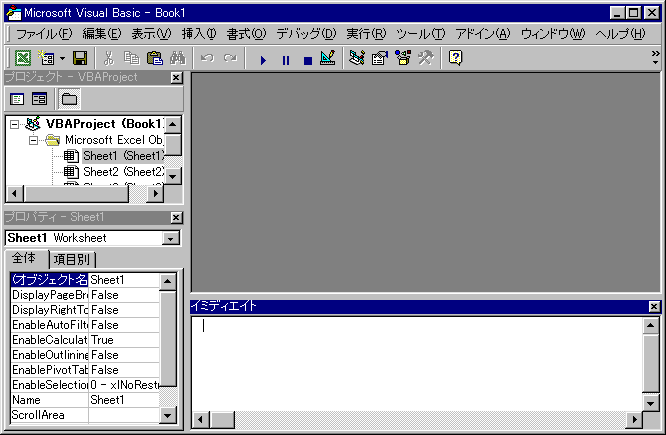Click the Copy icon
The height and width of the screenshot is (435, 666).
coord(132,58)
